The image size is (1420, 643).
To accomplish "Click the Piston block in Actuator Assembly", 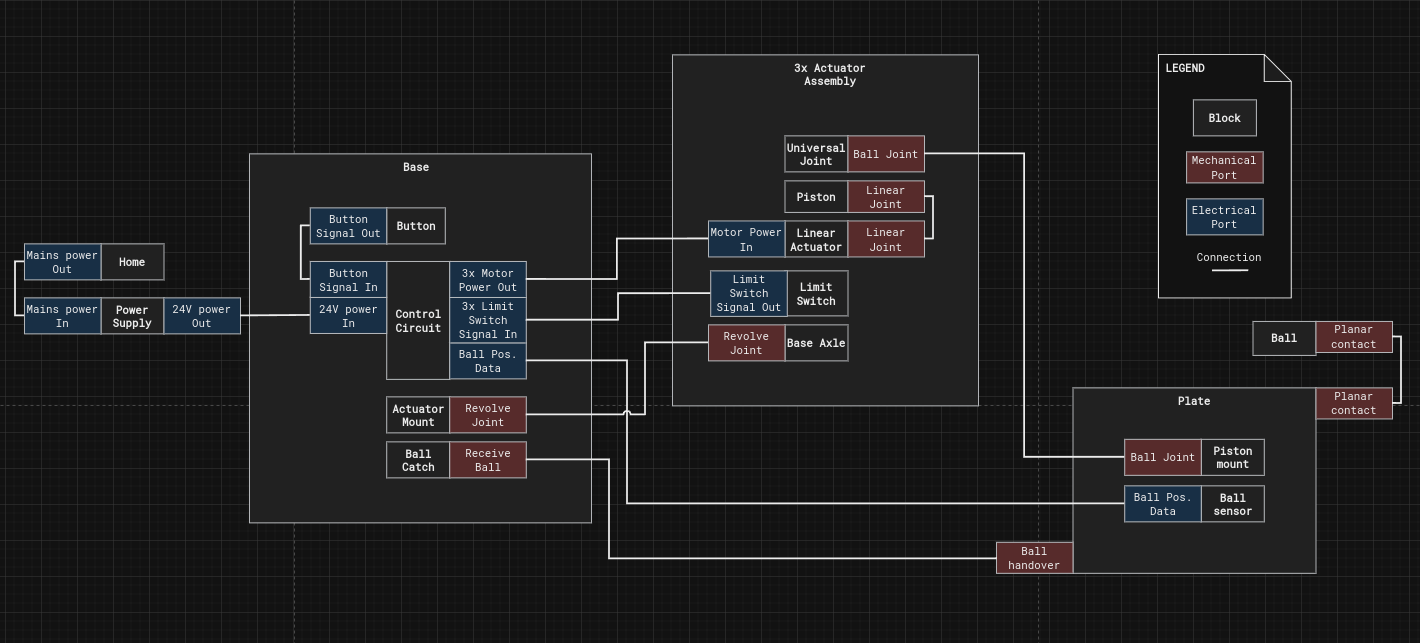I will [816, 197].
